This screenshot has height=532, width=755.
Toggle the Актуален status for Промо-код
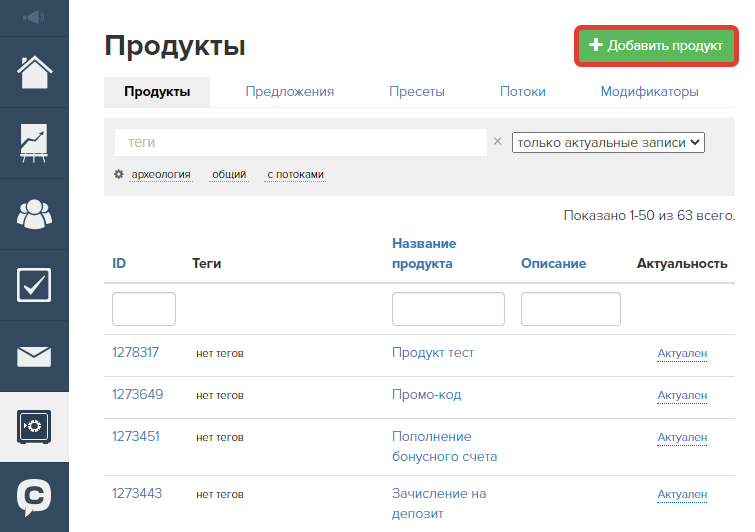coord(681,396)
